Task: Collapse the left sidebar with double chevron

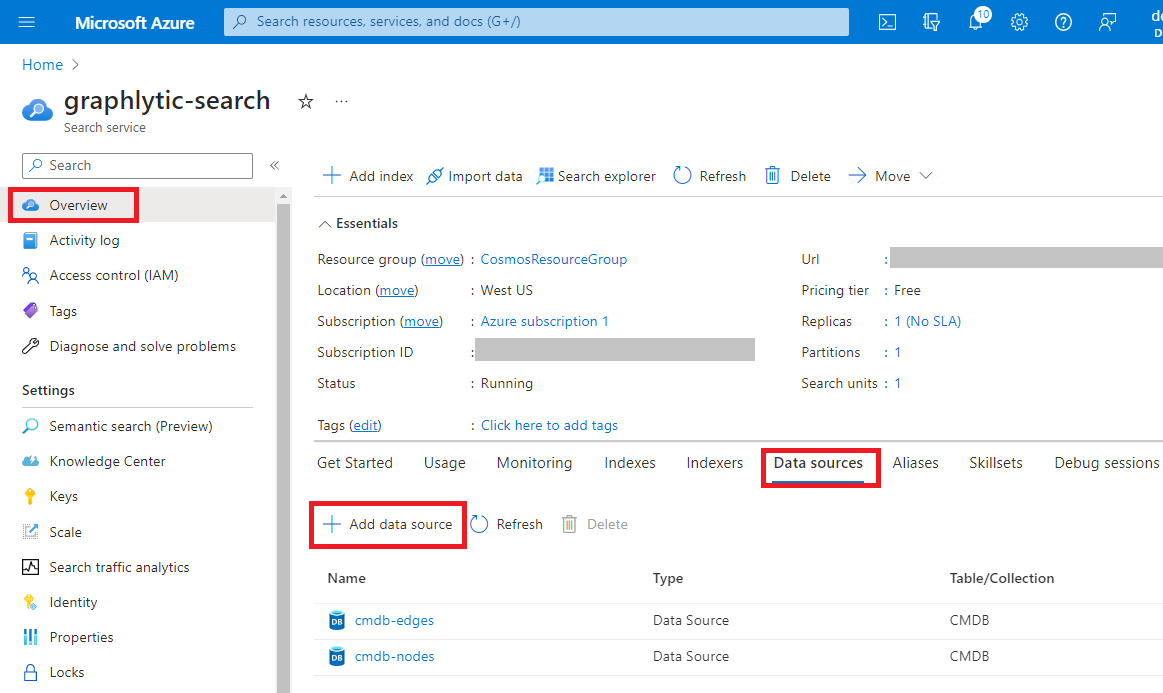Action: coord(274,165)
